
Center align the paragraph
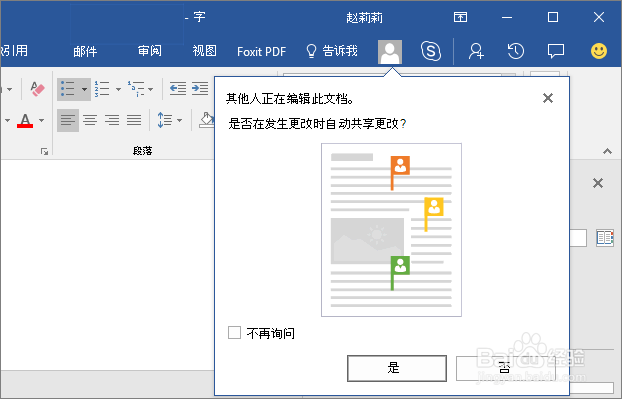(90, 120)
